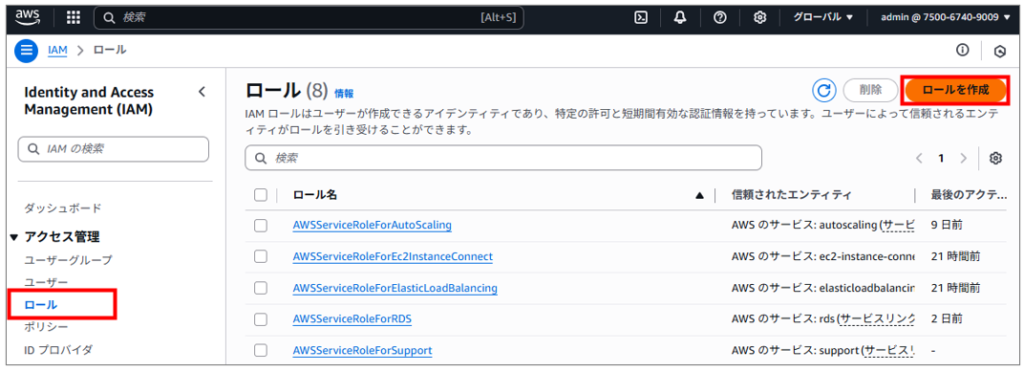1024x372 pixels.
Task: Open the AWS services grid menu
Action: coord(74,18)
